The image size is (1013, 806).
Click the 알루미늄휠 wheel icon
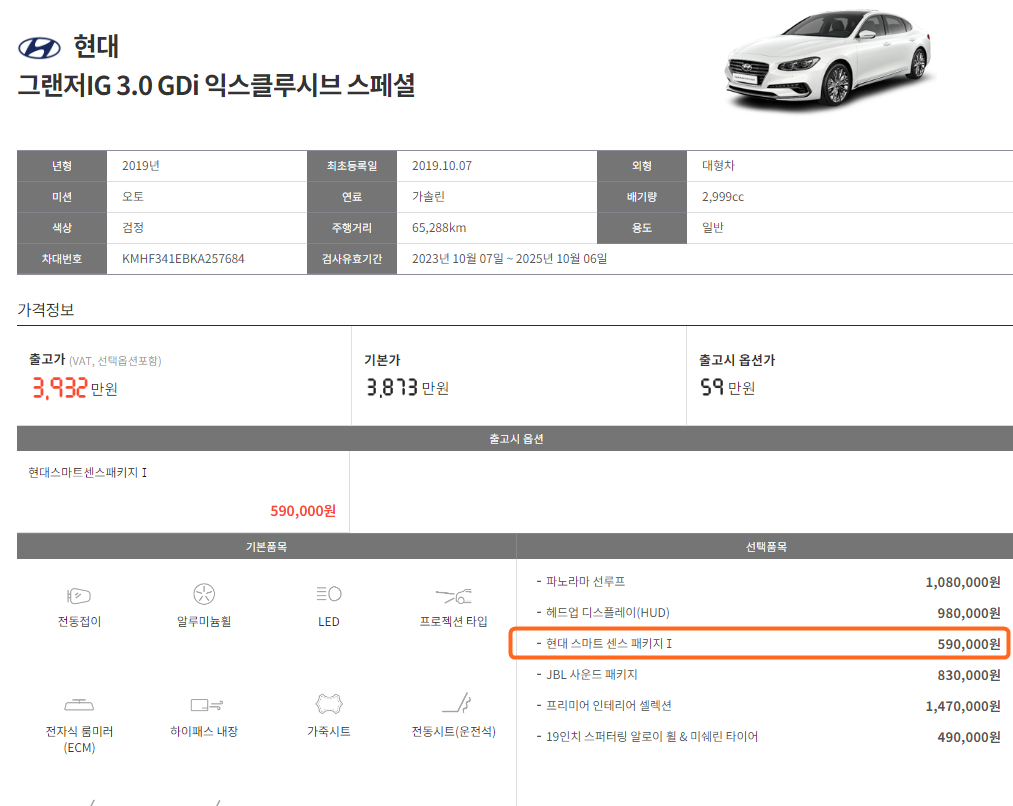coord(204,594)
